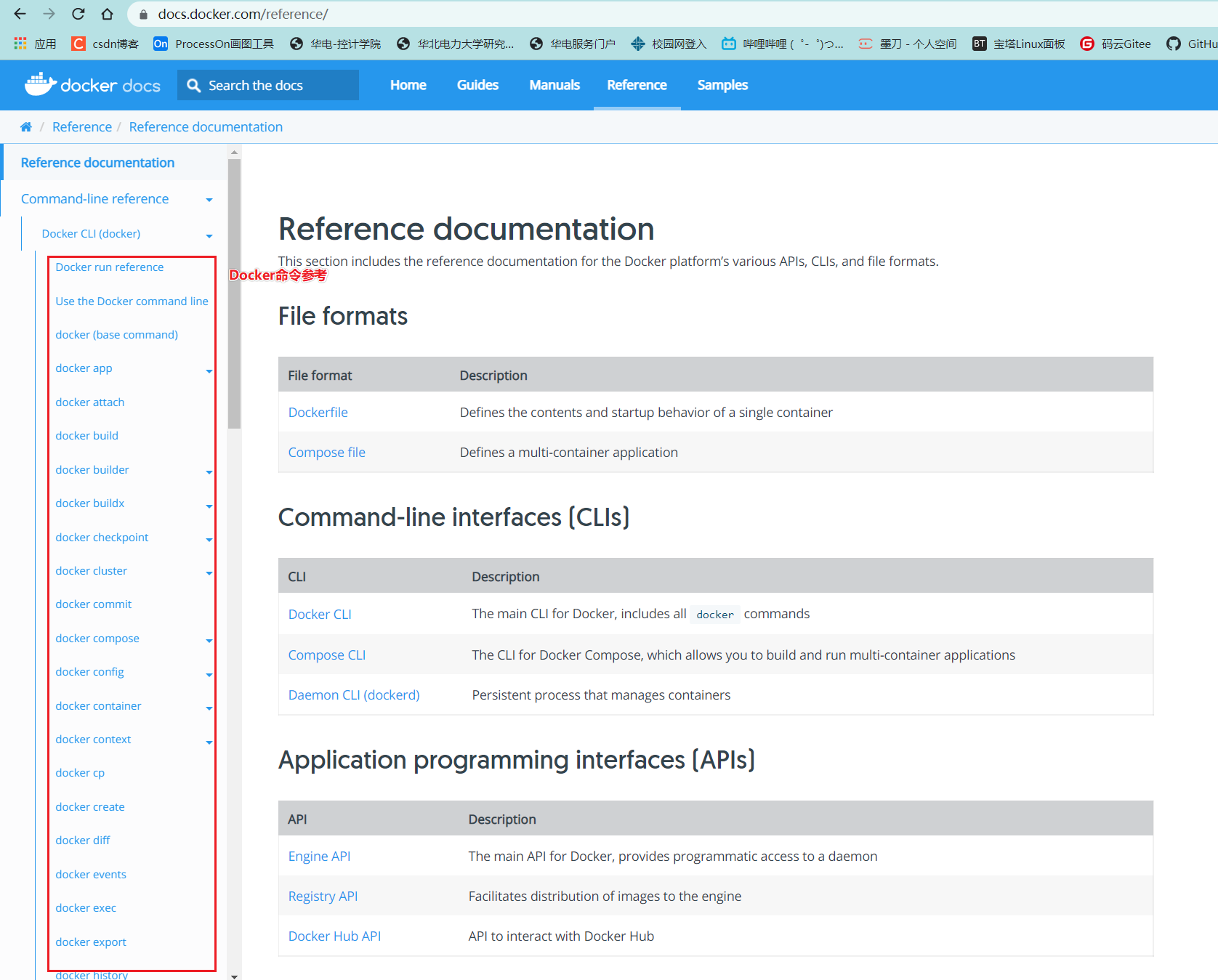This screenshot has height=980, width=1218.
Task: Open the 校园网登入 bookmark
Action: click(x=669, y=44)
